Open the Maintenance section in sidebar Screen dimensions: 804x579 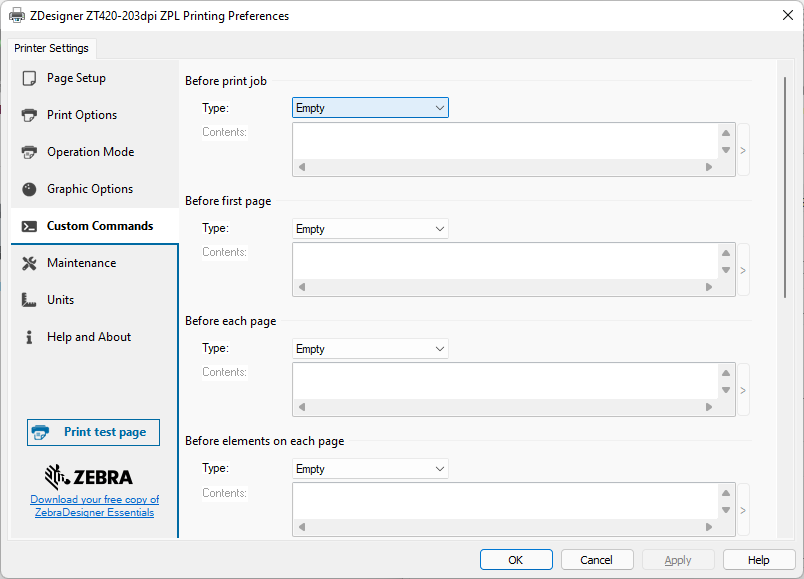81,263
